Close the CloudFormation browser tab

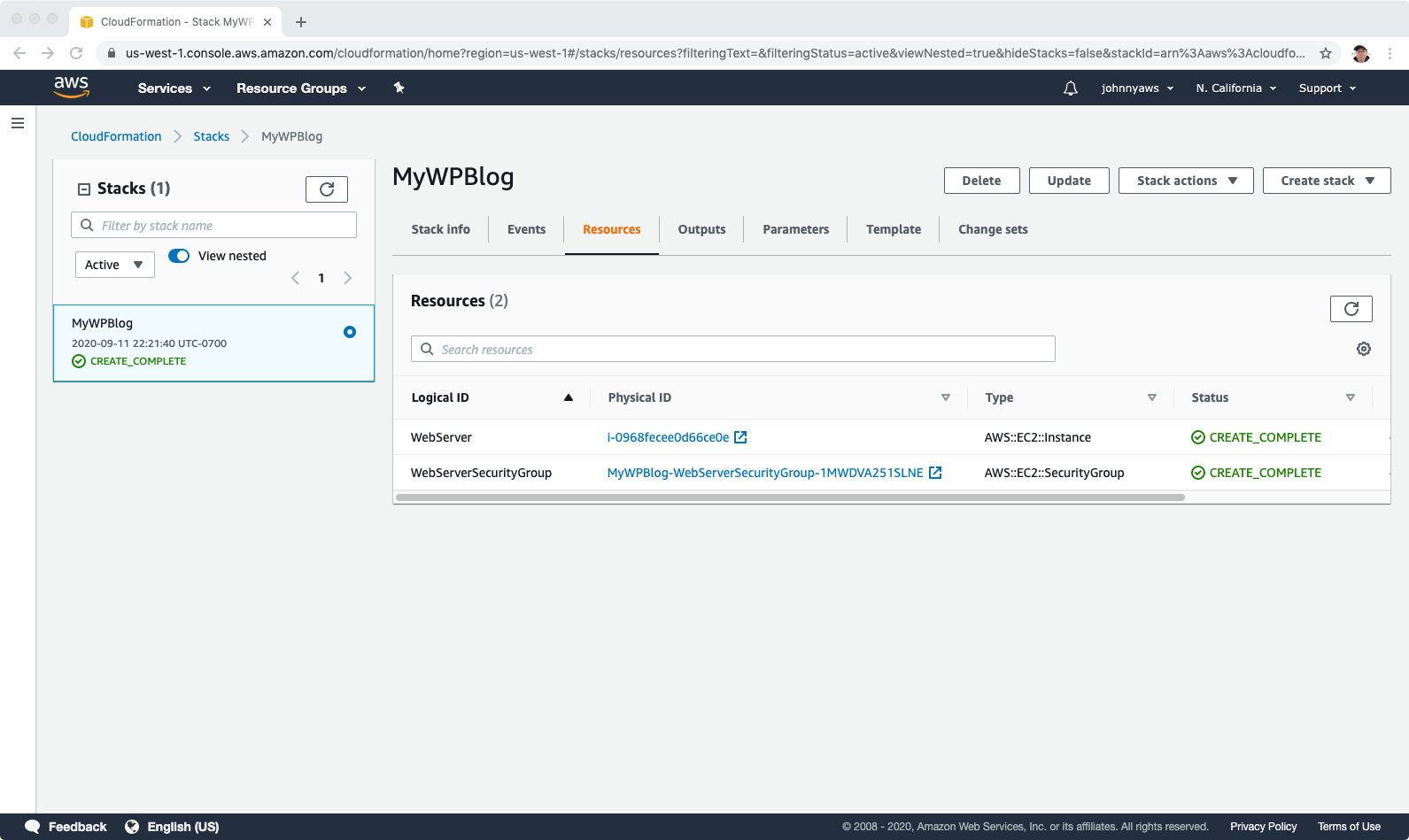[x=267, y=22]
